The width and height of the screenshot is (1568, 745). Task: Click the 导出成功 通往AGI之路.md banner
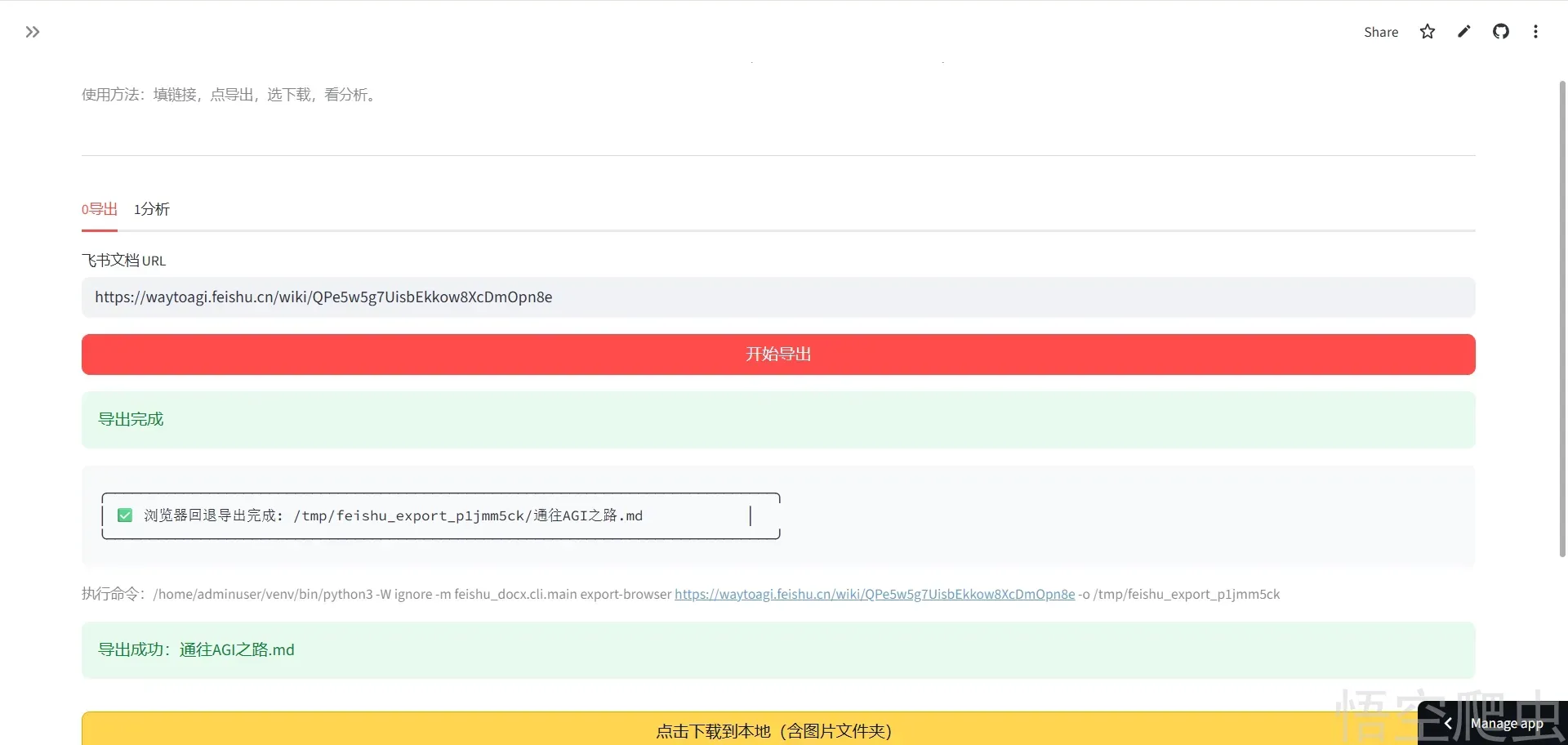coord(777,650)
